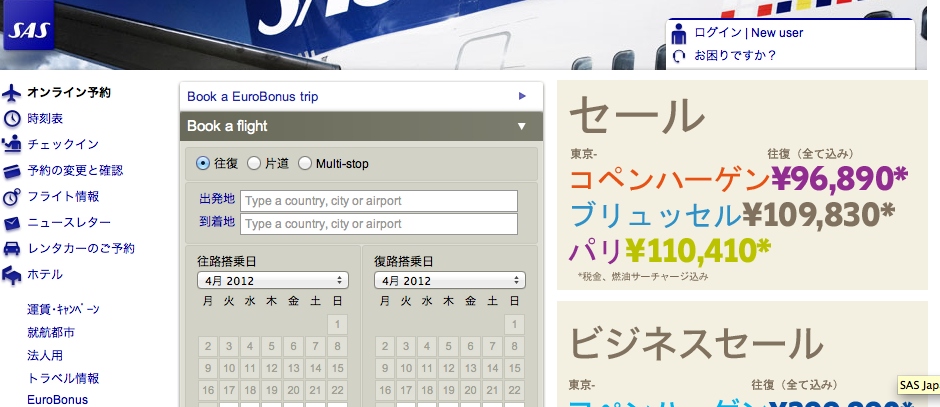
Task: Collapse the Book a flight panel
Action: (361, 126)
